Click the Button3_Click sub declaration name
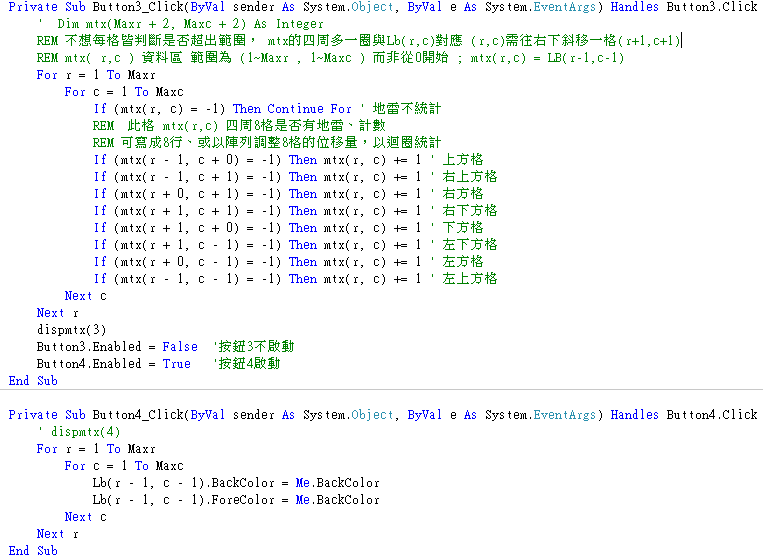763x558 pixels. [x=138, y=7]
